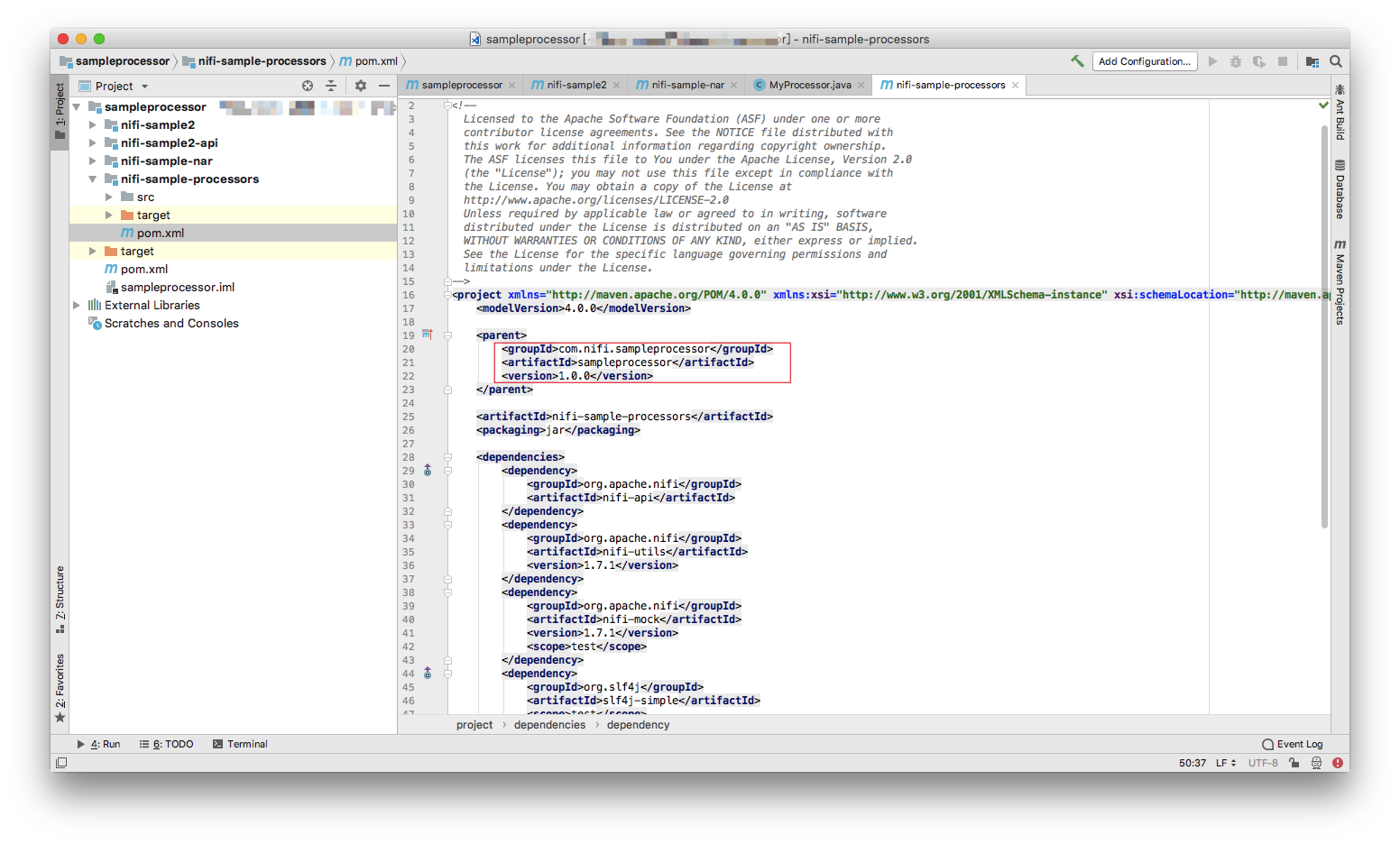This screenshot has width=1400, height=844.
Task: Click the Collapse All icon in Project panel
Action: (331, 86)
